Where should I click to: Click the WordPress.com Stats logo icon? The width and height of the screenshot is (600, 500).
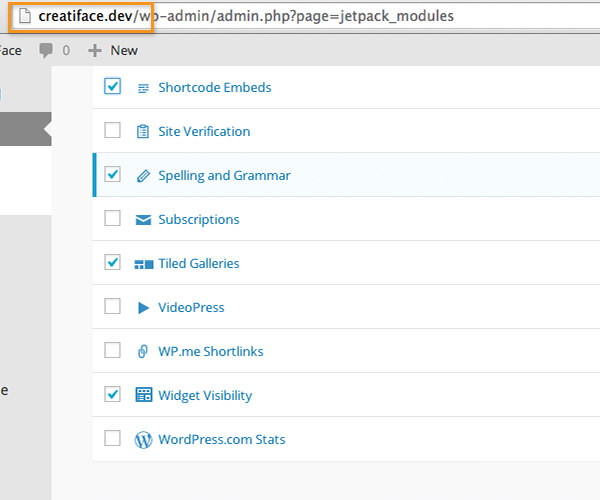[x=143, y=440]
